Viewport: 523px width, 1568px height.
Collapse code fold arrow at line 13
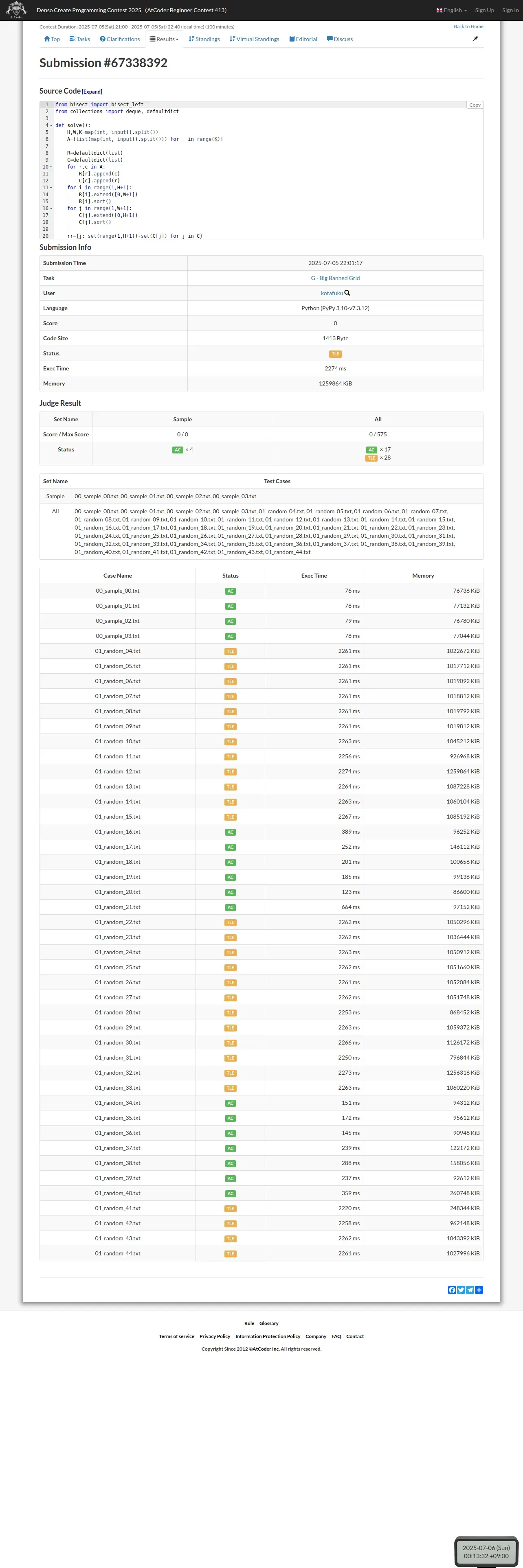51,188
